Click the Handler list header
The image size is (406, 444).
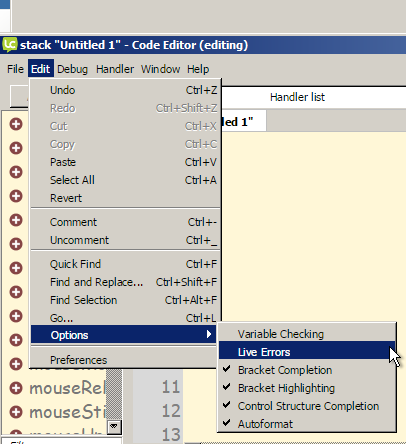tap(297, 97)
